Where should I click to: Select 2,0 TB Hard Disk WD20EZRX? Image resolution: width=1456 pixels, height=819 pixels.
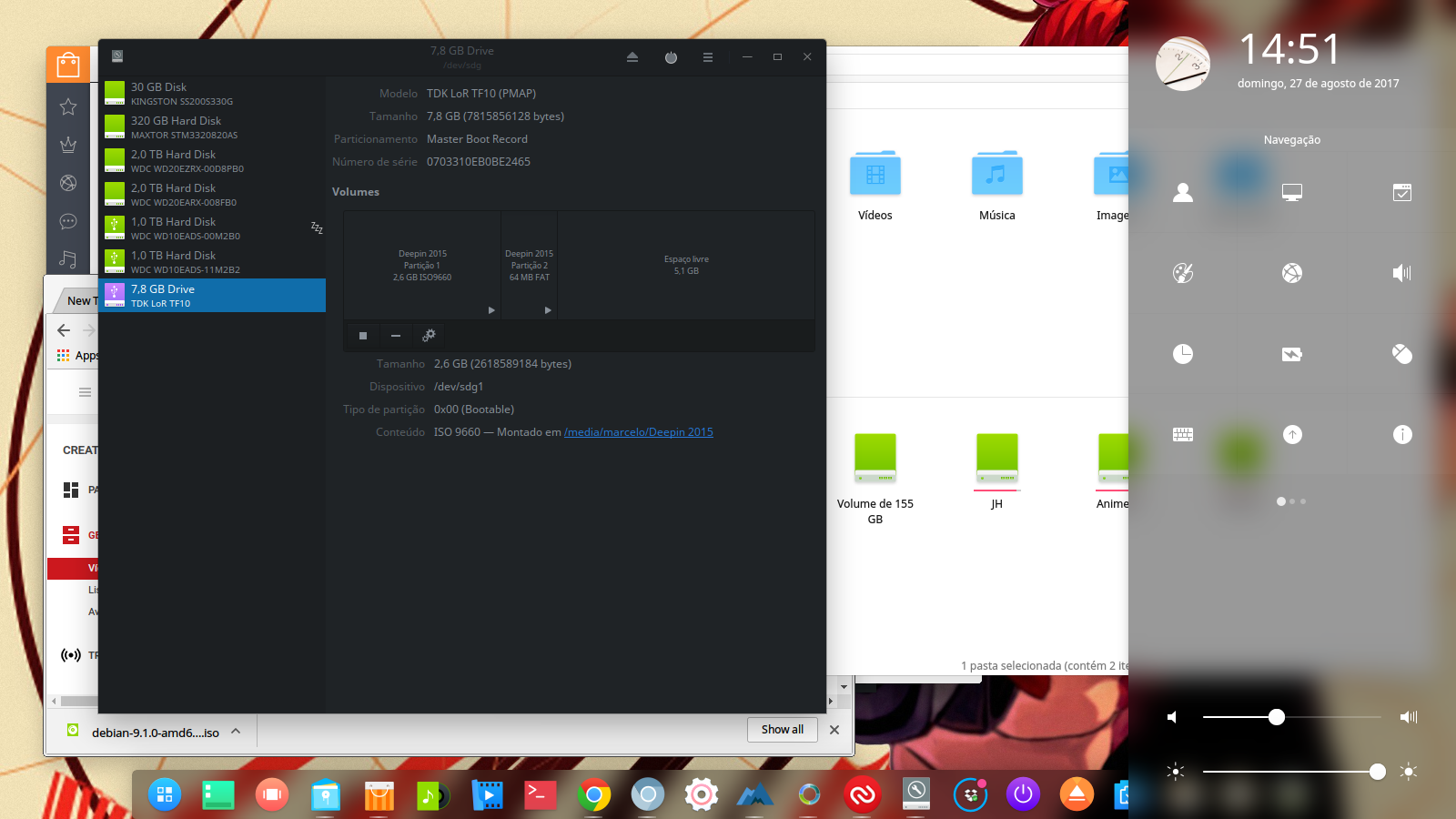pyautogui.click(x=212, y=161)
